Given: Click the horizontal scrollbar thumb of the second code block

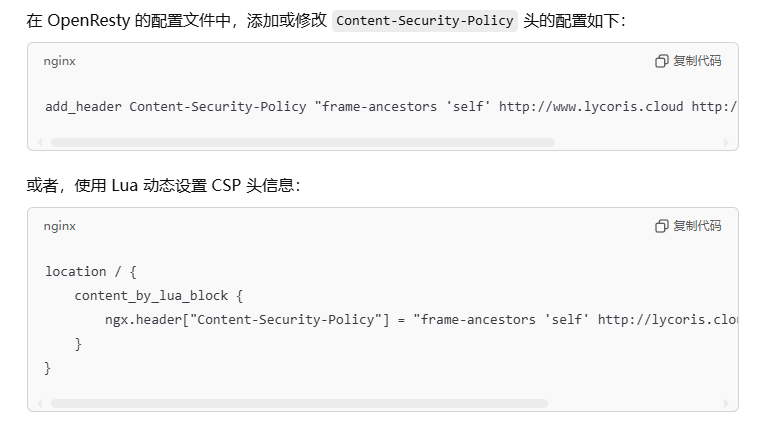Looking at the screenshot, I should click(x=300, y=404).
